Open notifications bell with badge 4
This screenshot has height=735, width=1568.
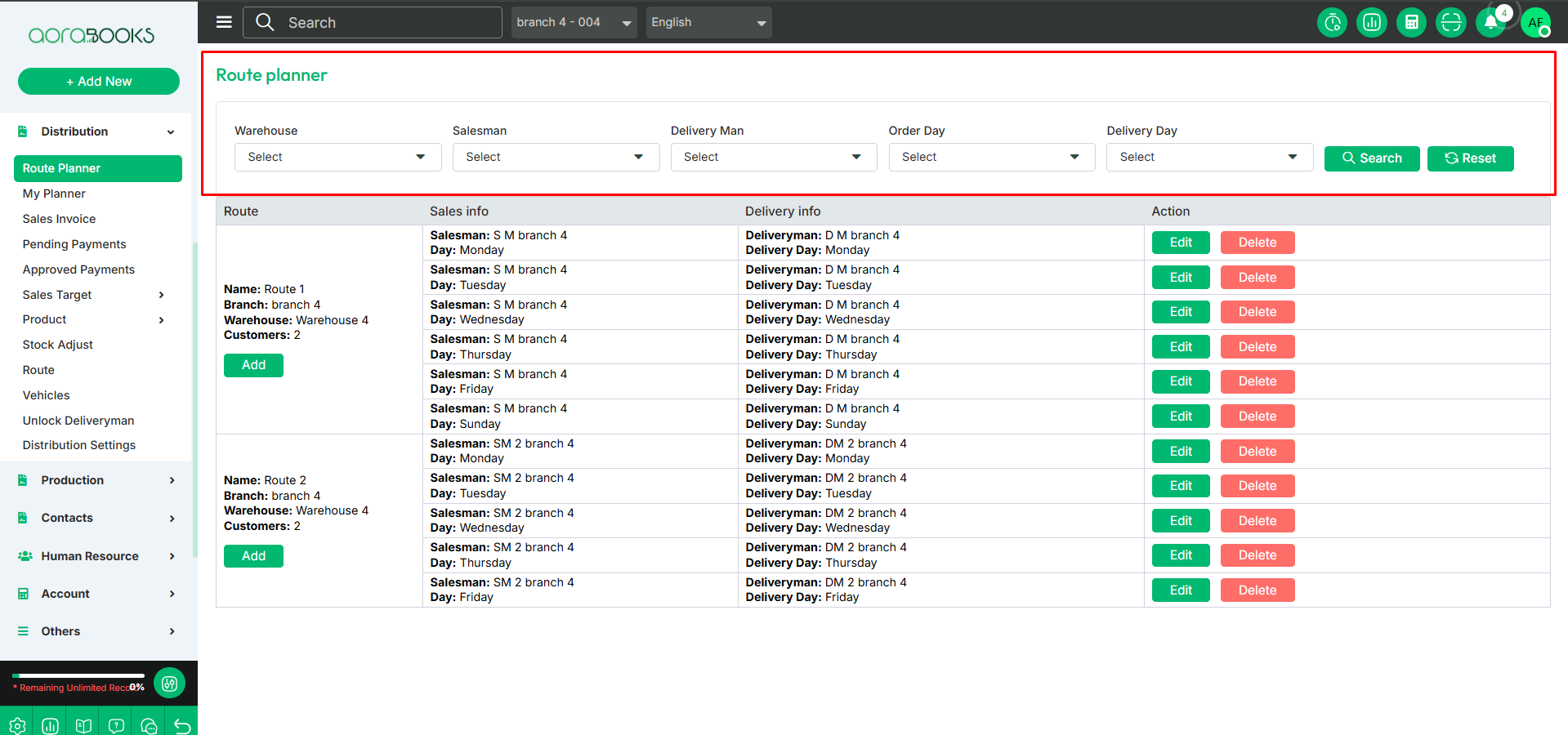pos(1491,23)
